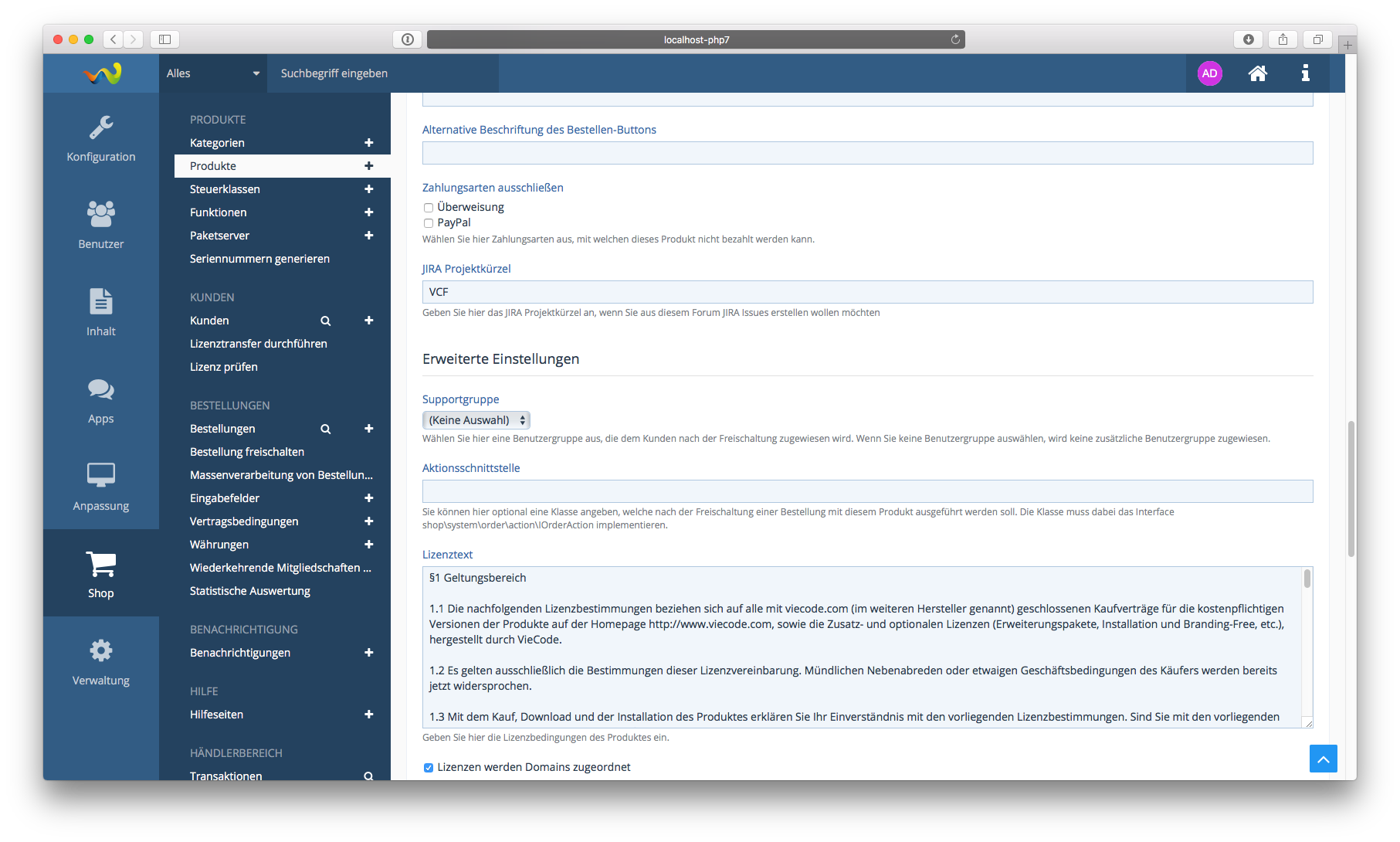This screenshot has width=1400, height=842.
Task: Click the JIRA Projektkürzel input field
Action: pyautogui.click(x=866, y=292)
